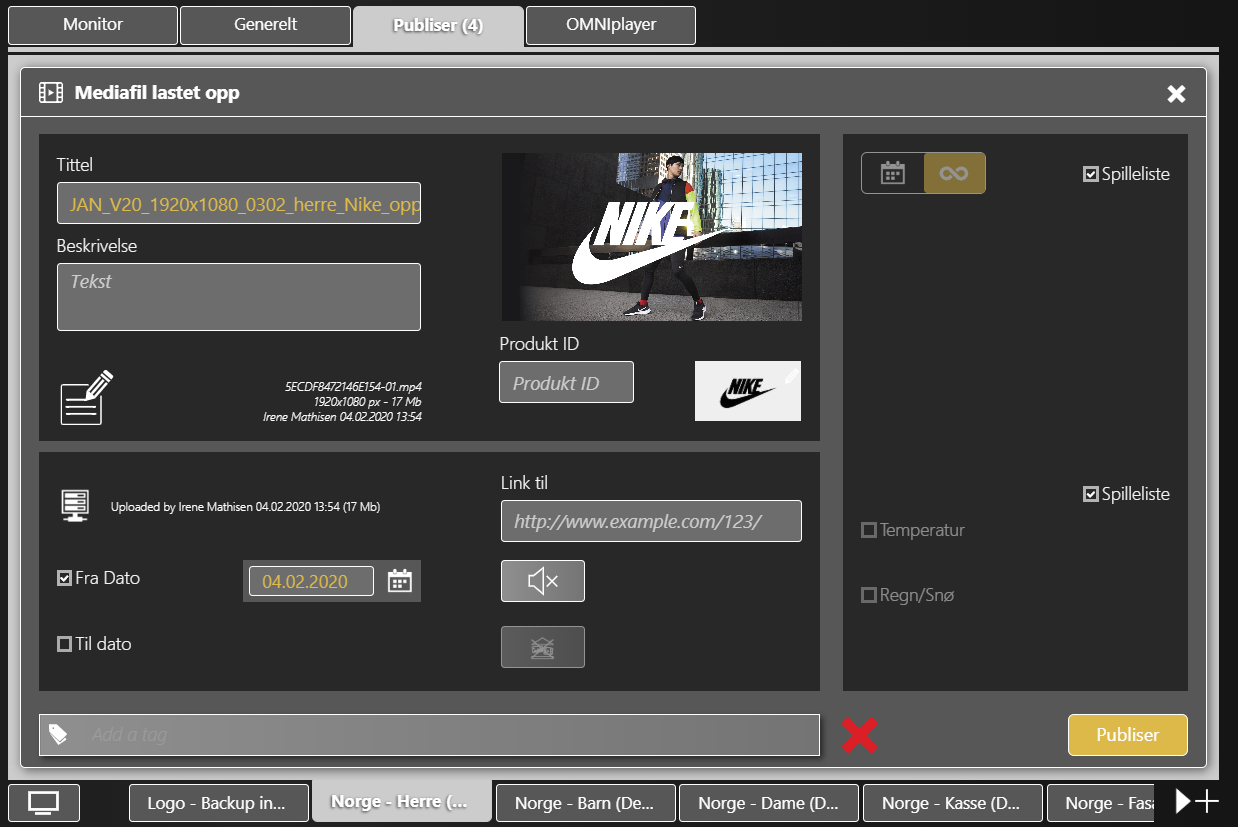Click the yellow Publiser button

coord(1127,735)
